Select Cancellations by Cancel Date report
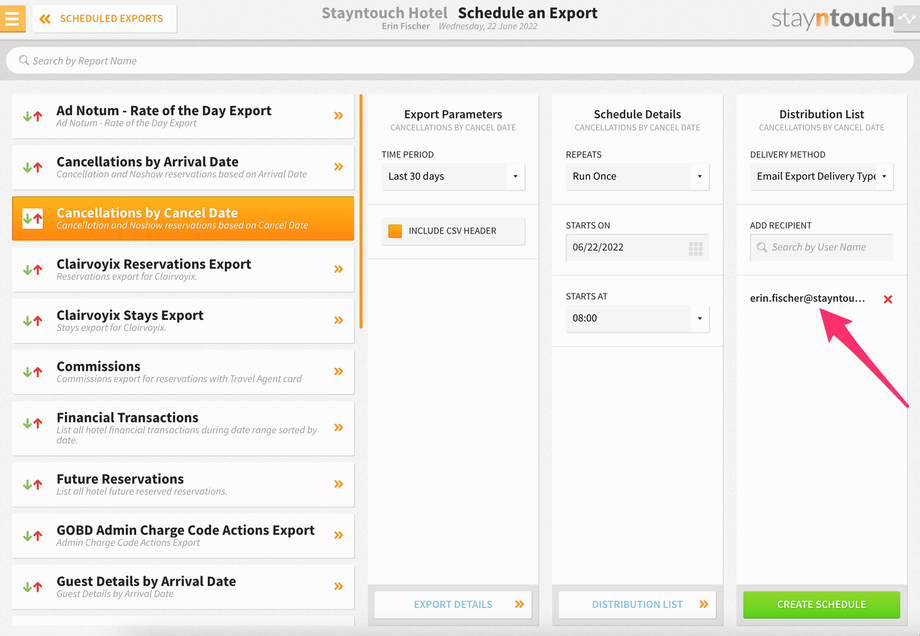This screenshot has width=920, height=636. 183,218
